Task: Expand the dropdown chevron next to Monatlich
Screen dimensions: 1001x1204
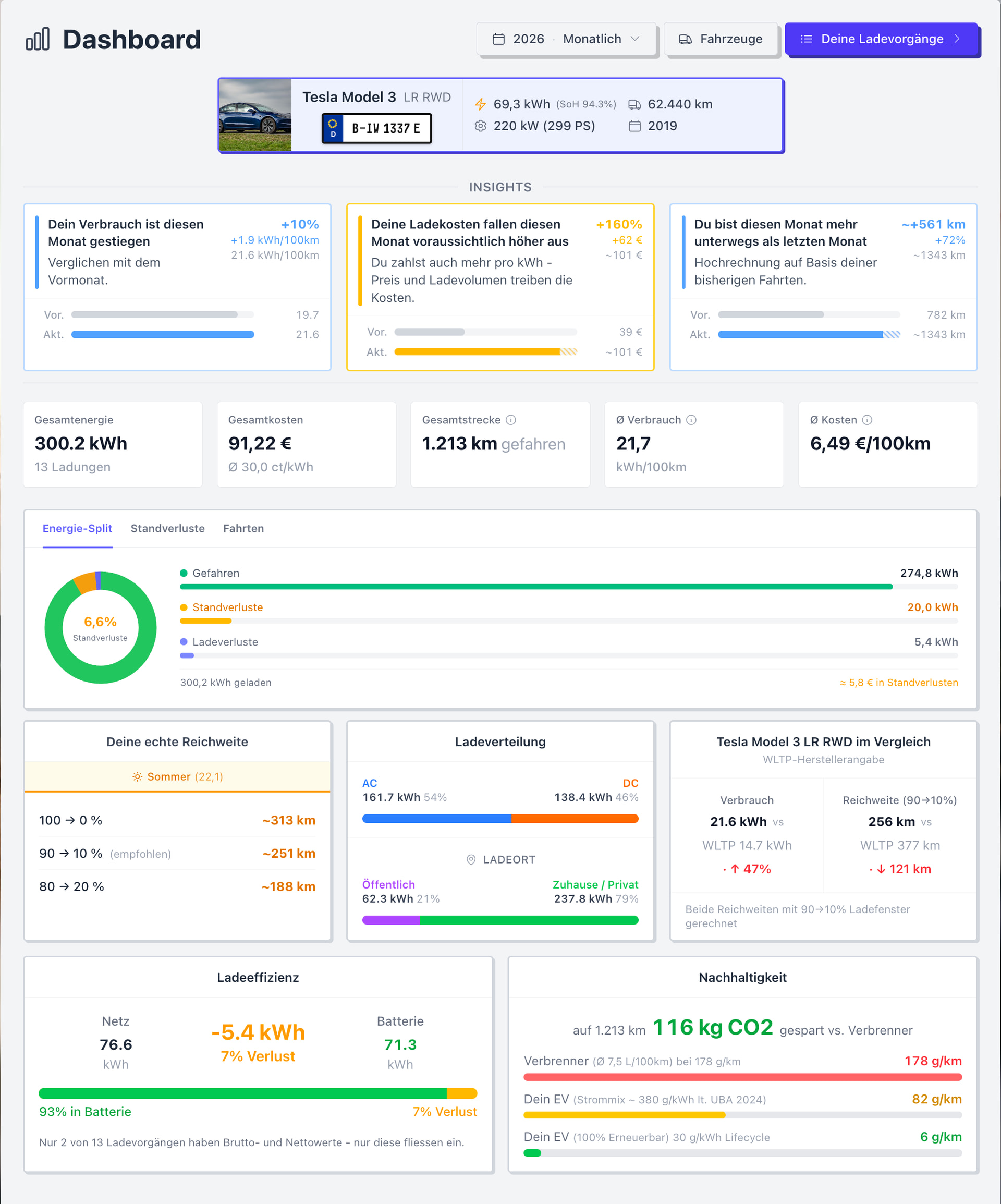Action: point(634,39)
